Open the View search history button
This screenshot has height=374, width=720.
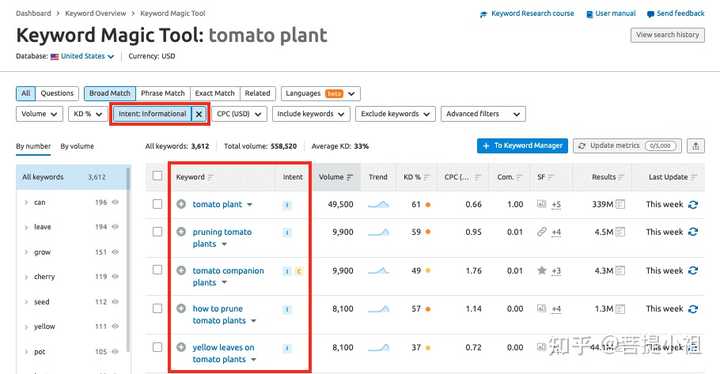667,35
